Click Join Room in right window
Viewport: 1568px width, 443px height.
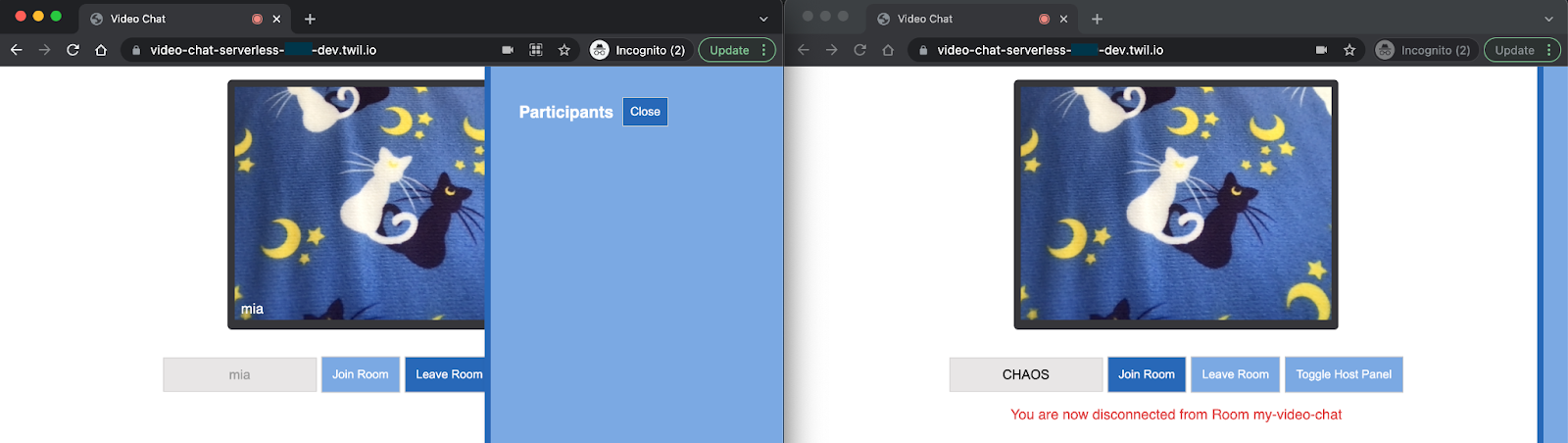1147,374
